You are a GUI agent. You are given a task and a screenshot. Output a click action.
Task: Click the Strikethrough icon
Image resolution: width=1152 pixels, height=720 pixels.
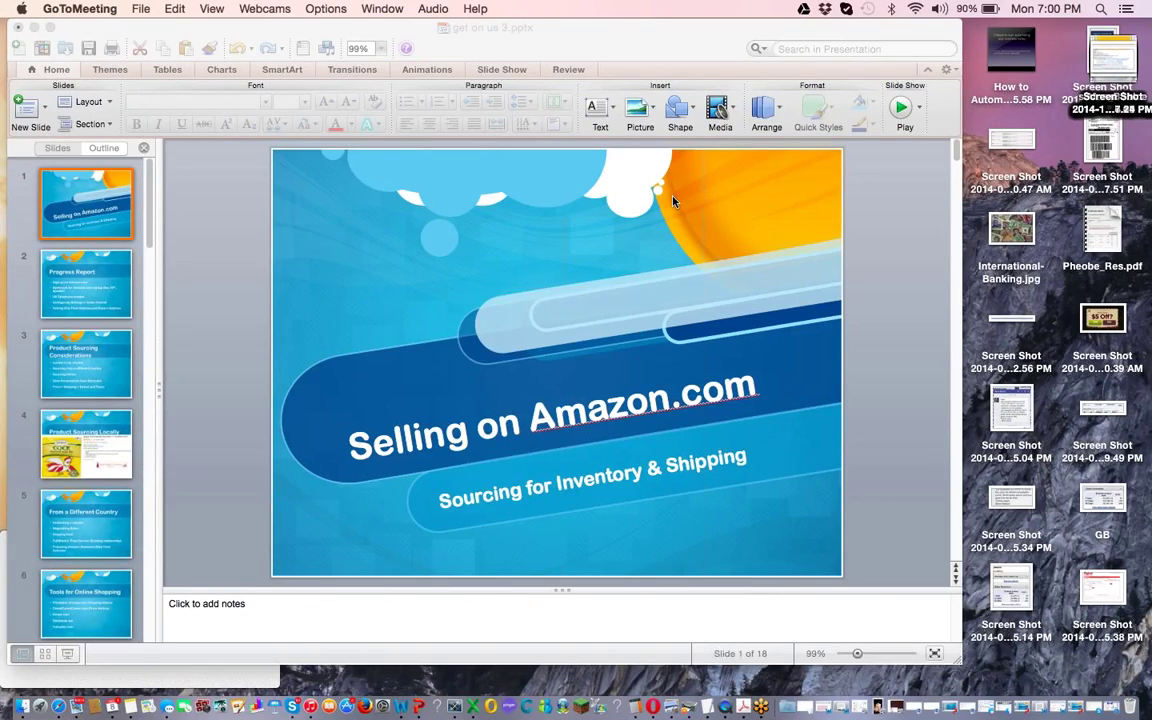(x=204, y=124)
